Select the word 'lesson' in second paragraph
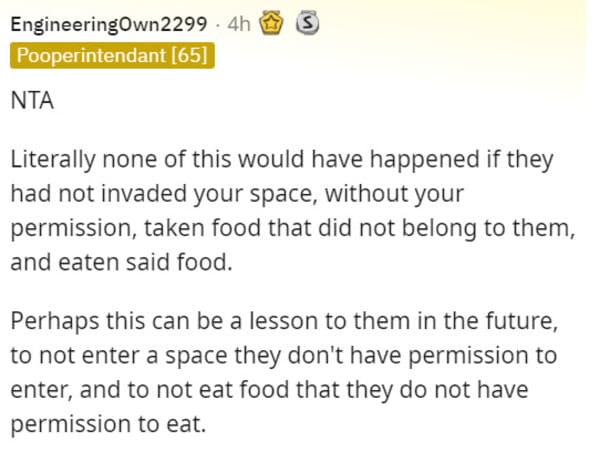 coord(283,321)
